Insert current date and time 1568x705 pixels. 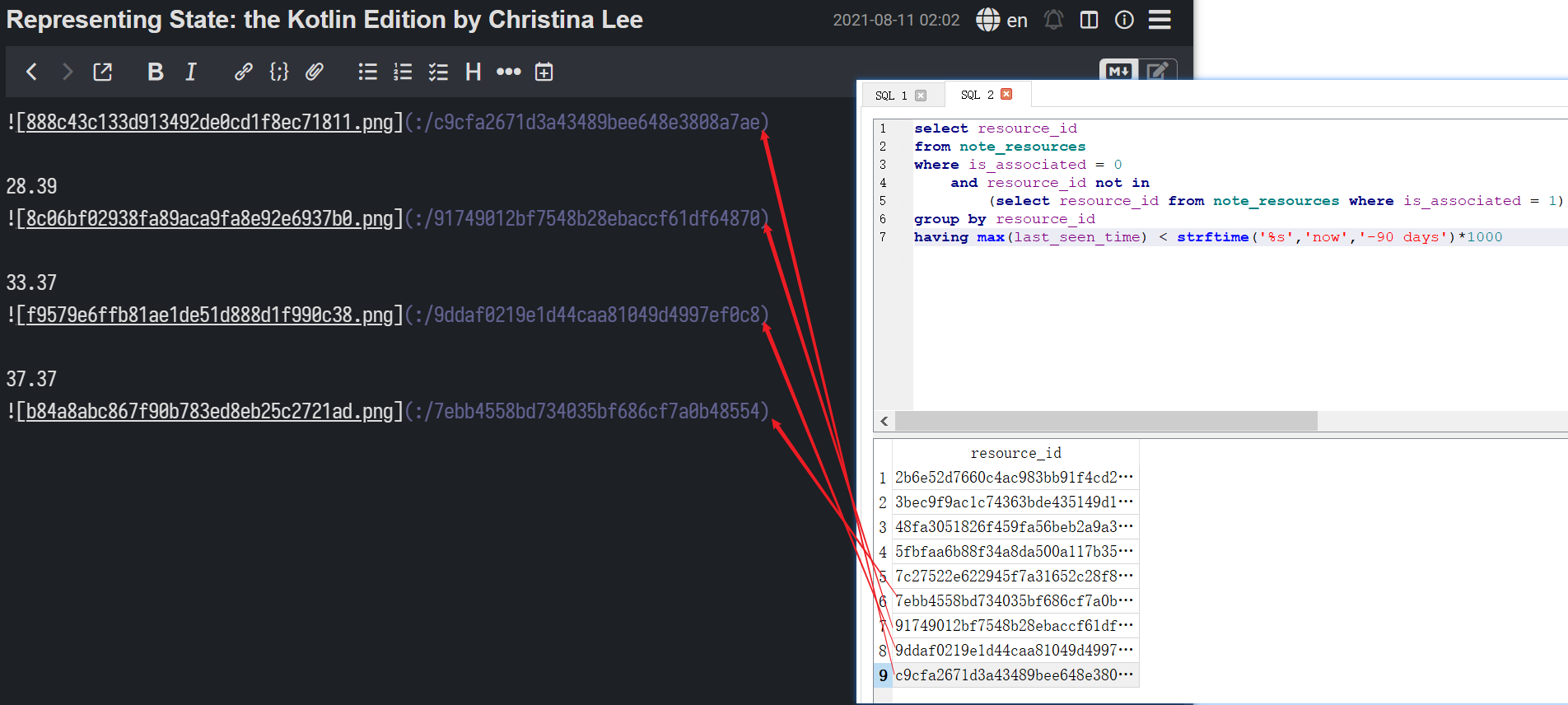544,72
